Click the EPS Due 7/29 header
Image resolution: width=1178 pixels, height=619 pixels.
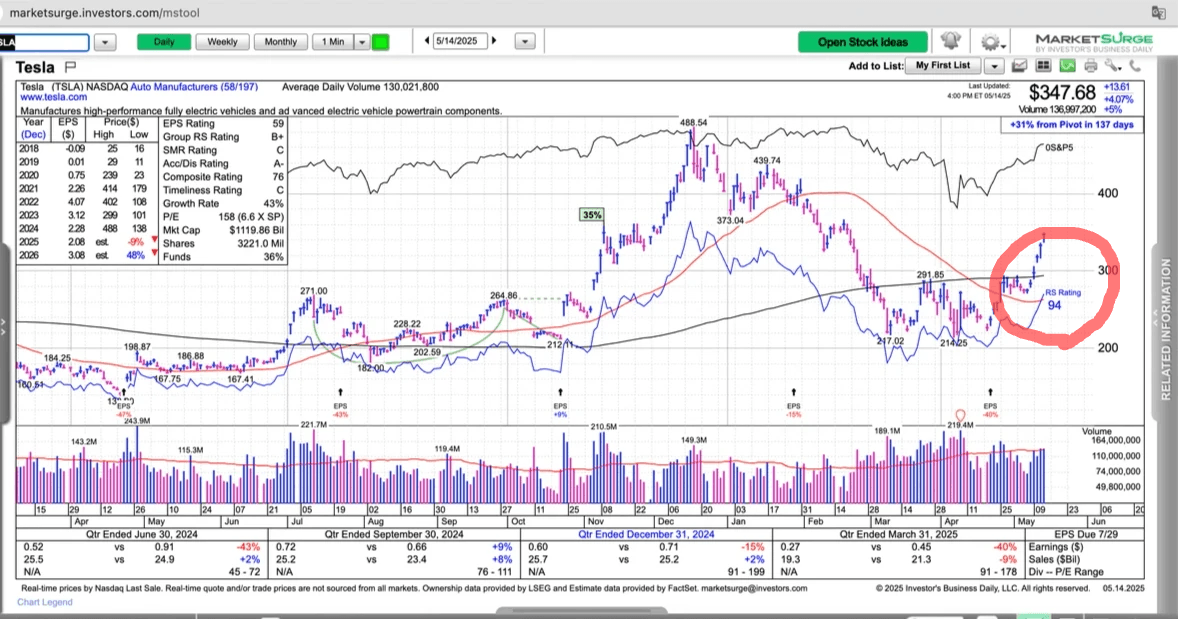pyautogui.click(x=1086, y=534)
